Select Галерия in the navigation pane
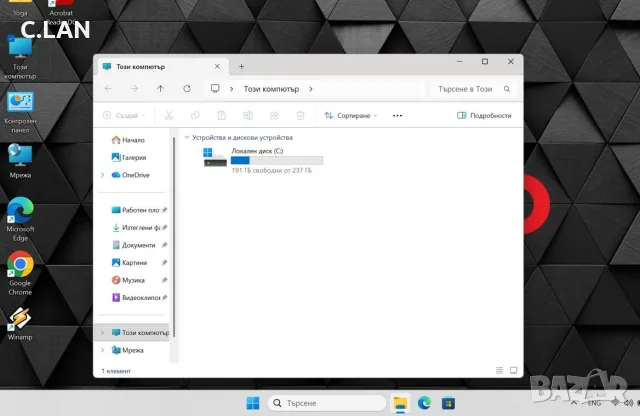The height and width of the screenshot is (416, 640). pyautogui.click(x=129, y=157)
